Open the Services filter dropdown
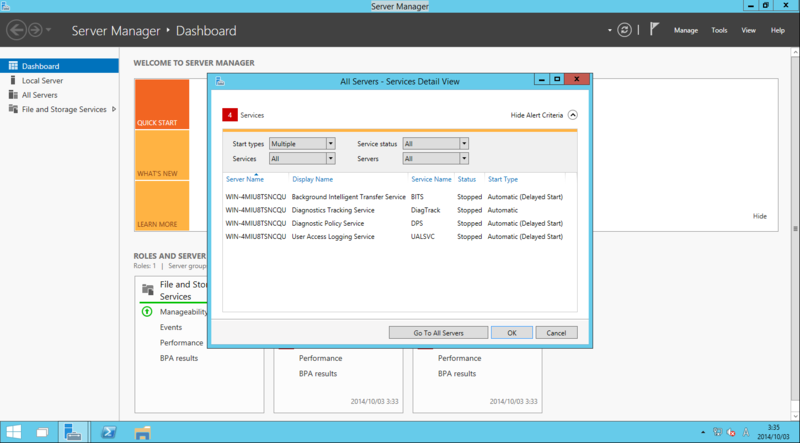Image resolution: width=800 pixels, height=443 pixels. (302, 159)
